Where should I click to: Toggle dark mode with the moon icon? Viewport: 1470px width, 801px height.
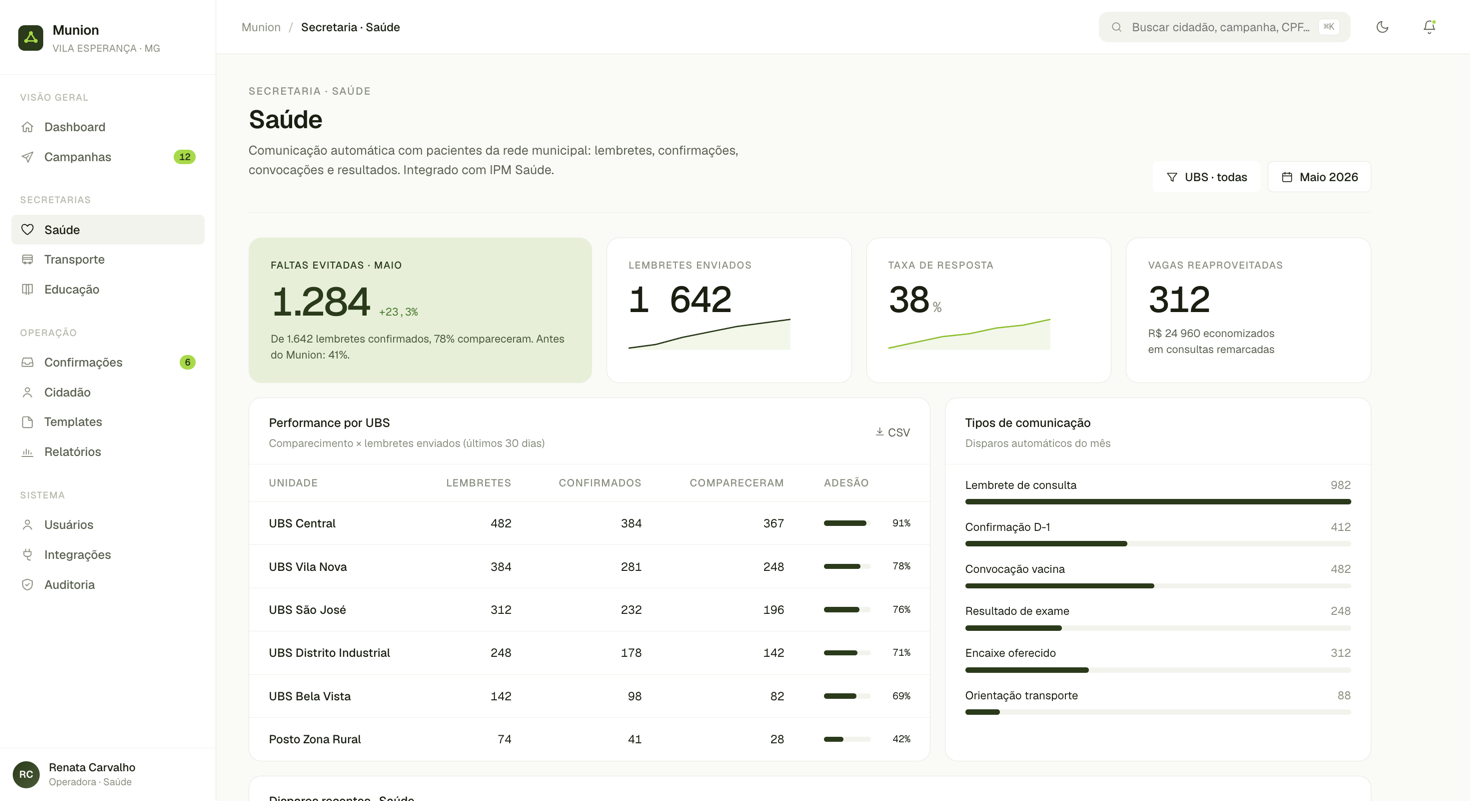click(x=1382, y=27)
